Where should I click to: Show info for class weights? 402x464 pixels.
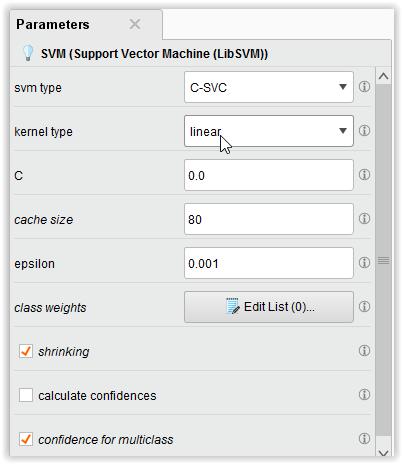click(364, 306)
